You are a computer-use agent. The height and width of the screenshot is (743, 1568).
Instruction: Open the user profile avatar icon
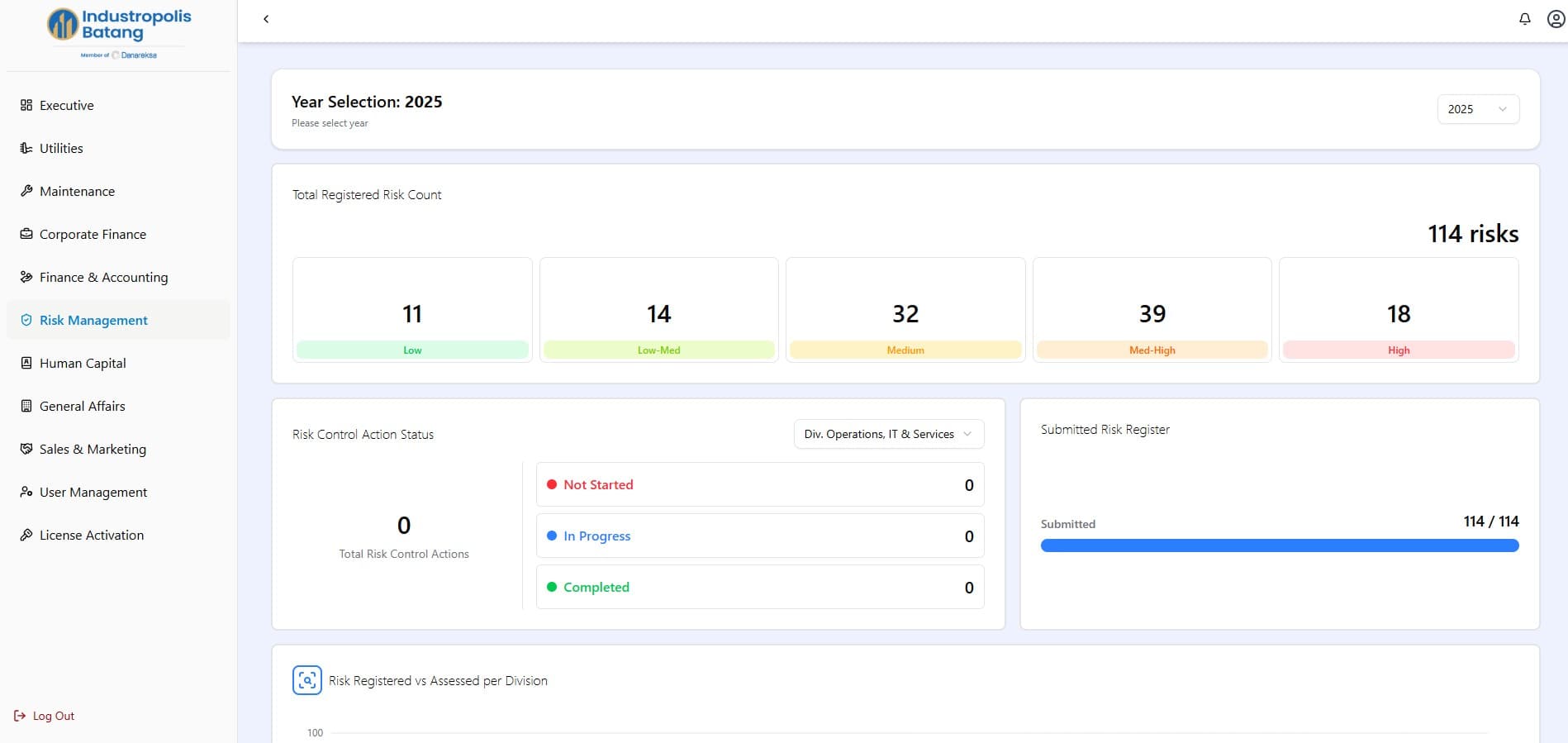tap(1556, 19)
